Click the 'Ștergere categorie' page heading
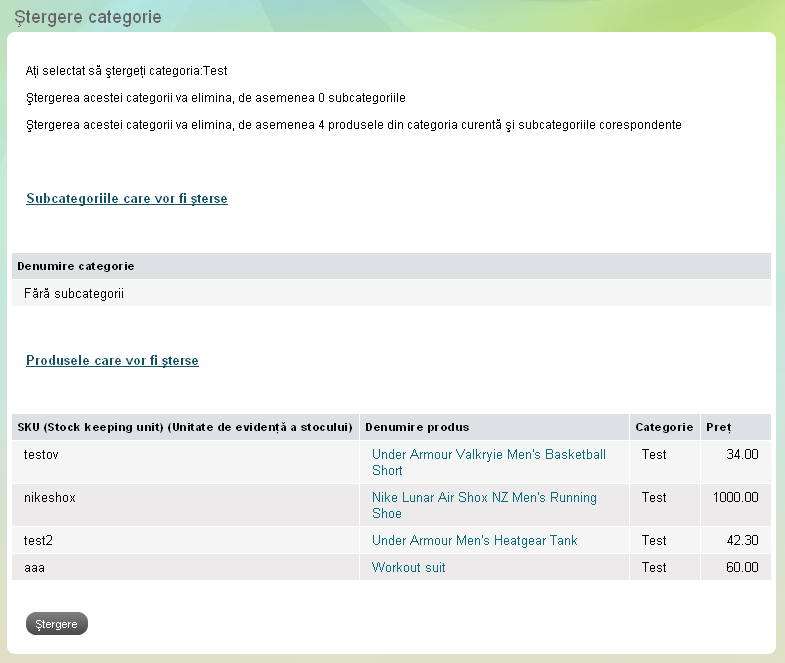The image size is (785, 663). coord(87,18)
